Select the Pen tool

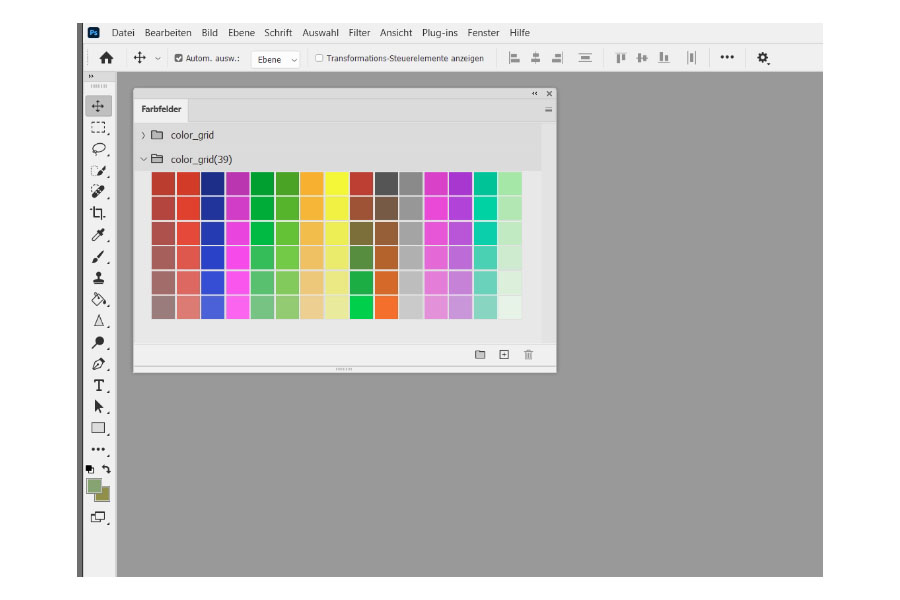pyautogui.click(x=98, y=364)
